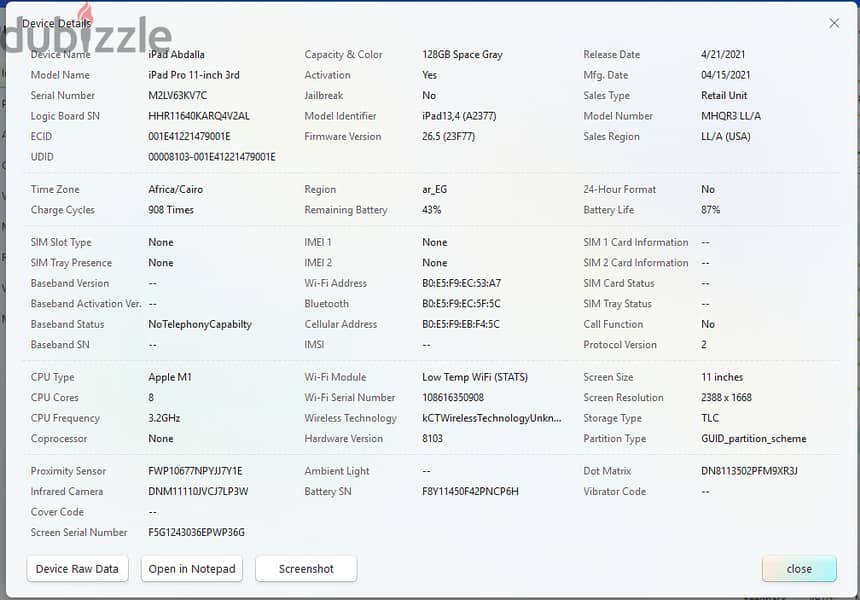860x600 pixels.
Task: Click proximity sensor FWP10677NPYJJ7Y1E
Action: click(195, 471)
